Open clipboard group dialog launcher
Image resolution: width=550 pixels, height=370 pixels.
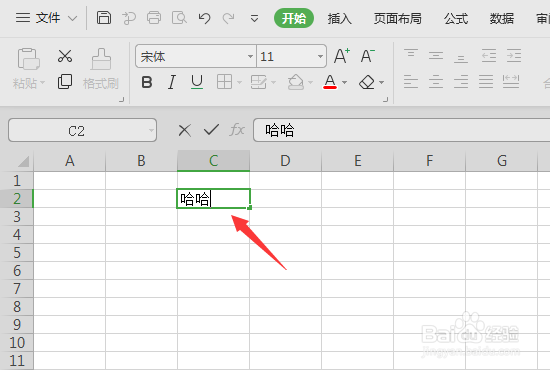click(x=121, y=100)
